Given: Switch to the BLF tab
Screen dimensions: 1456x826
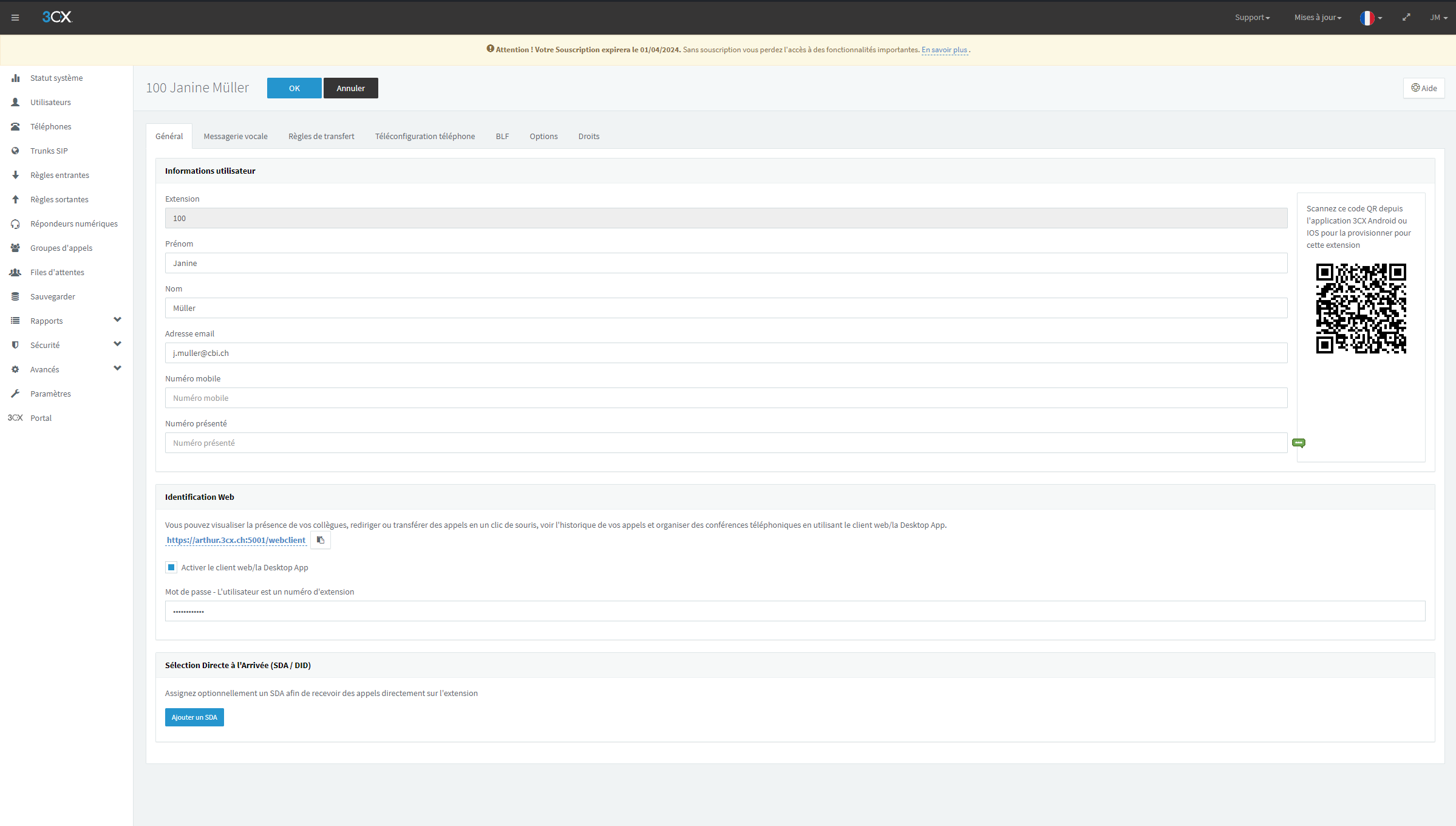Looking at the screenshot, I should pos(502,136).
